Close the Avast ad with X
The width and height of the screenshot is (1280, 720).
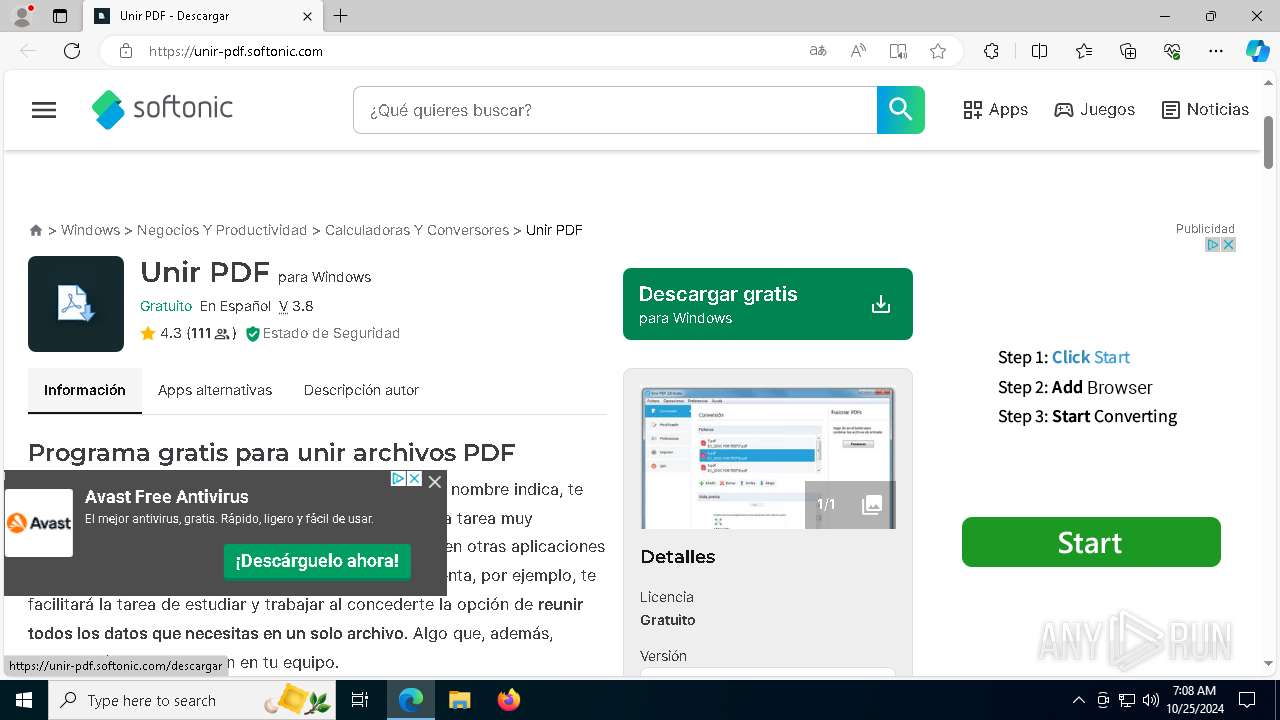(435, 481)
